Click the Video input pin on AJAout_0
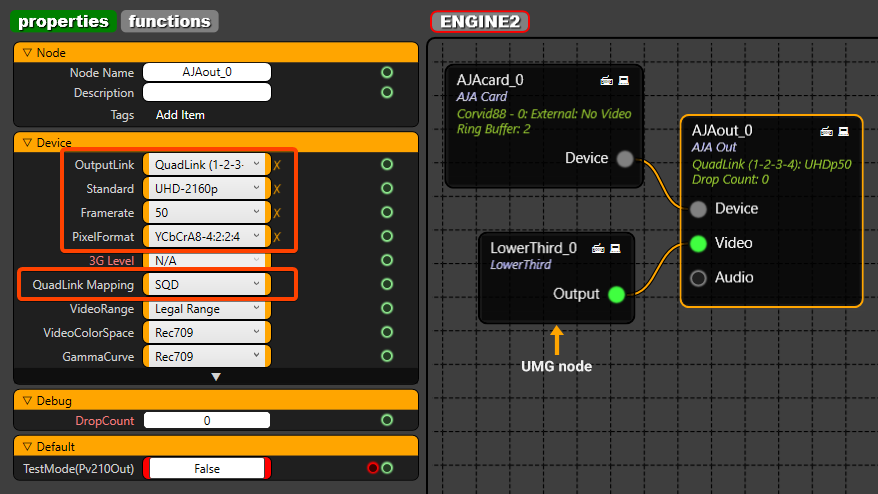Image resolution: width=878 pixels, height=494 pixels. tap(699, 243)
